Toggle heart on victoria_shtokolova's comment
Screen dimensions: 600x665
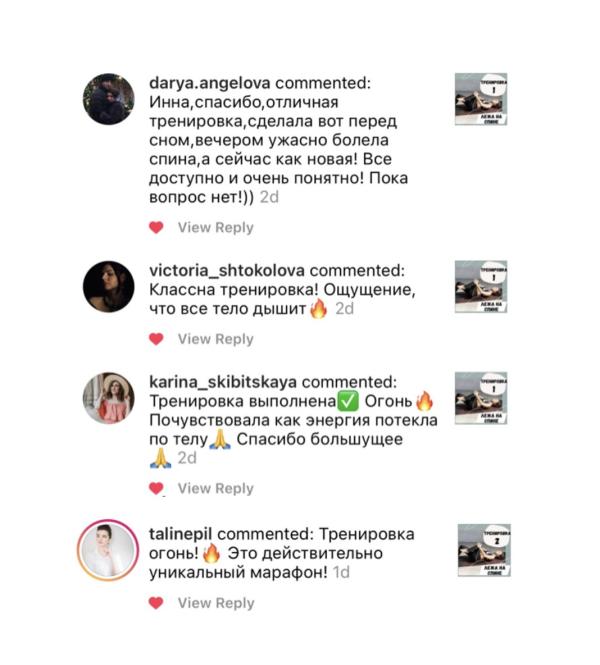pos(156,339)
